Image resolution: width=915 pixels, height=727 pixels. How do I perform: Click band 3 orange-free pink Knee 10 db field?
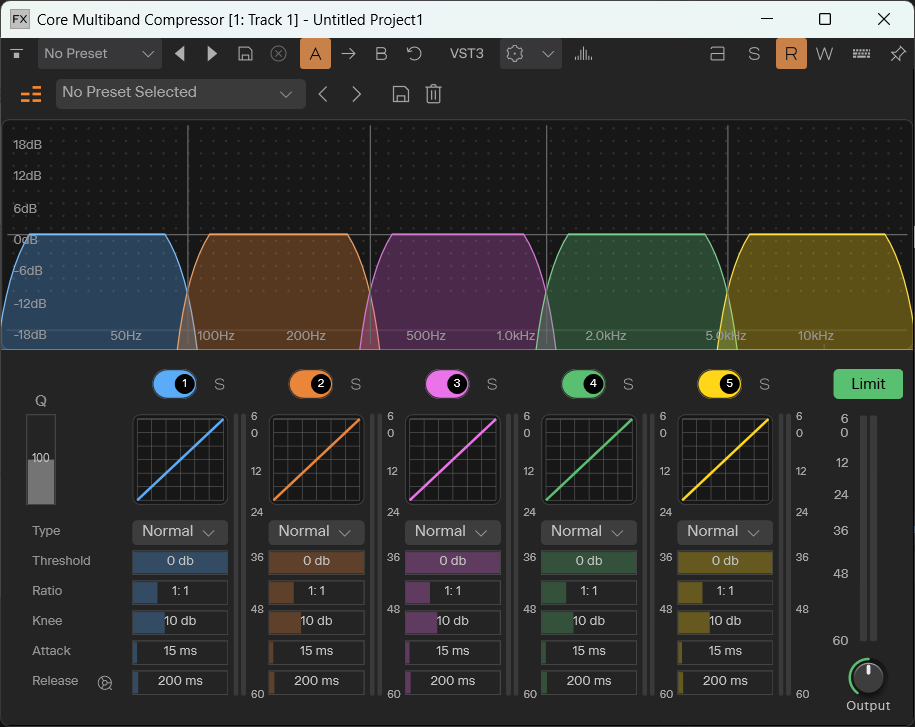(x=452, y=622)
